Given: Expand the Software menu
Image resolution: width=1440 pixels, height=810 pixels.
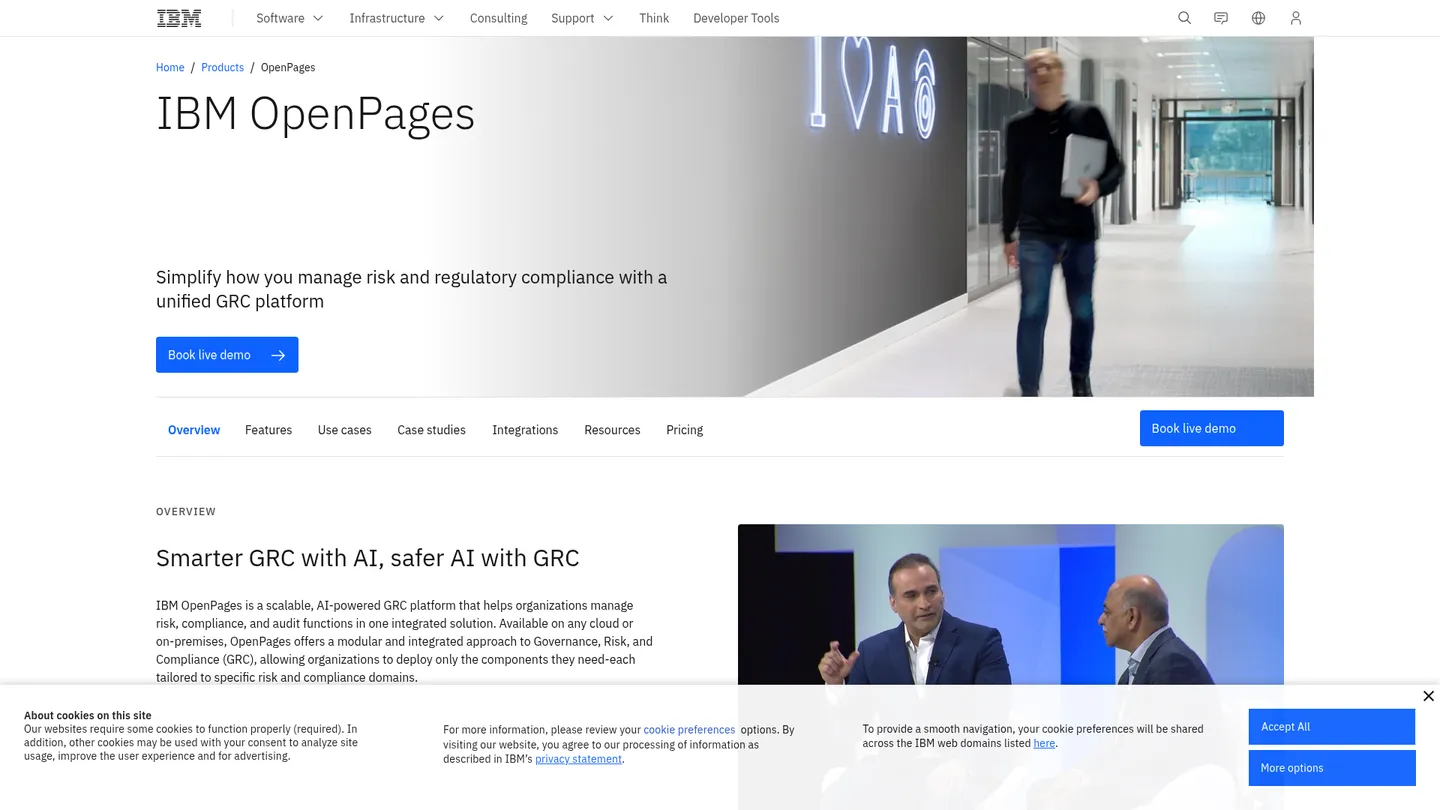Looking at the screenshot, I should pyautogui.click(x=290, y=18).
